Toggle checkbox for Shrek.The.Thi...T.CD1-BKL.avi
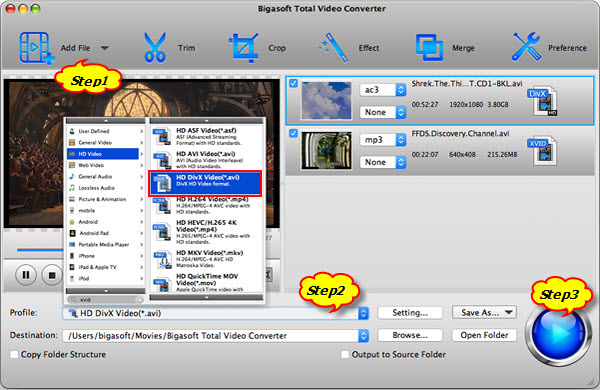This screenshot has height=390, width=600. (293, 83)
